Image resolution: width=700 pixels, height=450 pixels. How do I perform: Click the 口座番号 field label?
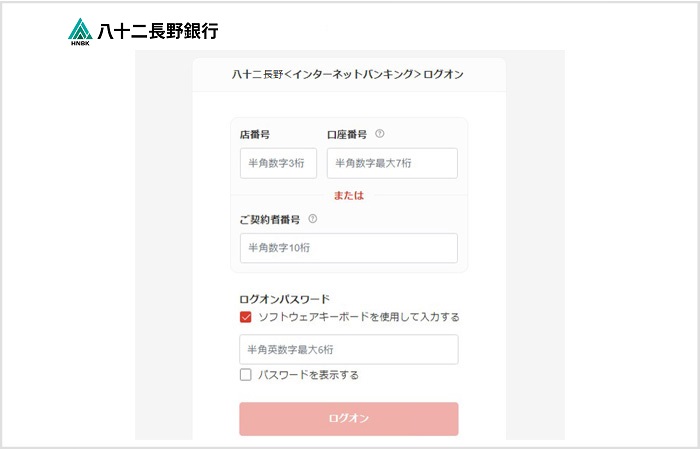pyautogui.click(x=347, y=134)
